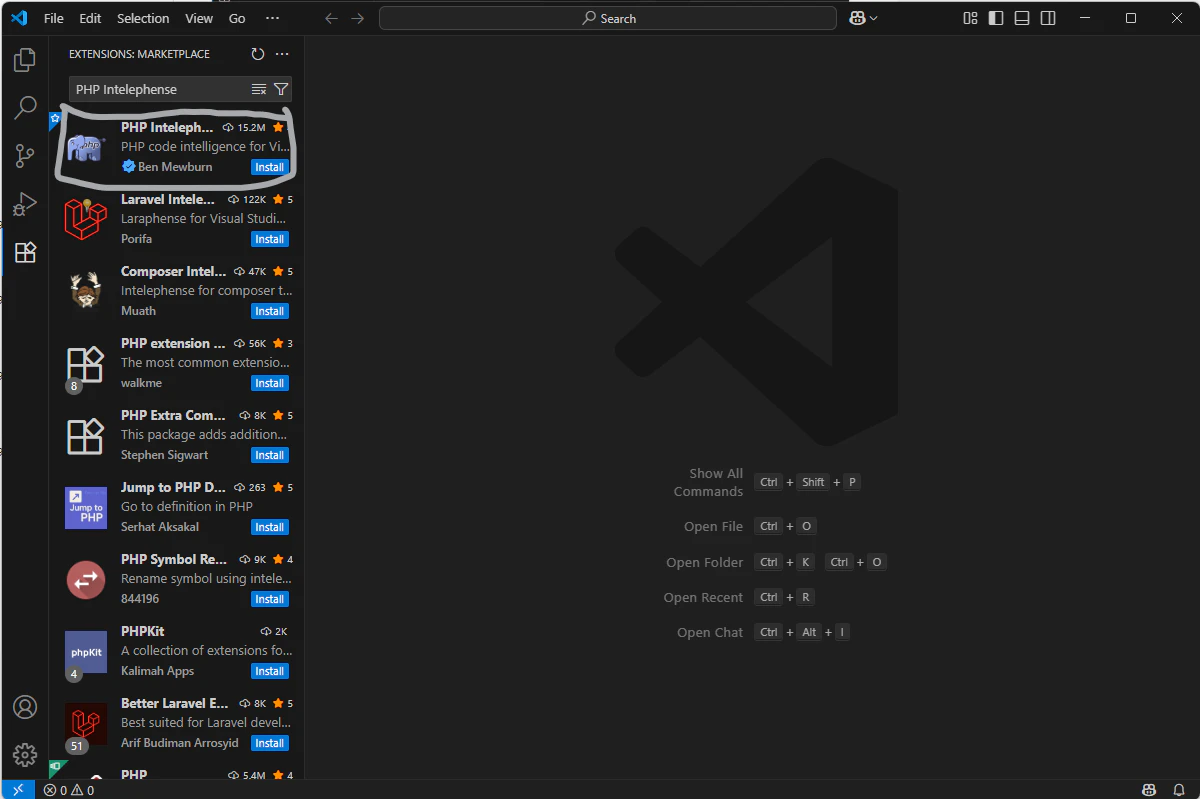This screenshot has width=1200, height=799.
Task: Click the Ben Mewburn publisher name
Action: click(175, 167)
